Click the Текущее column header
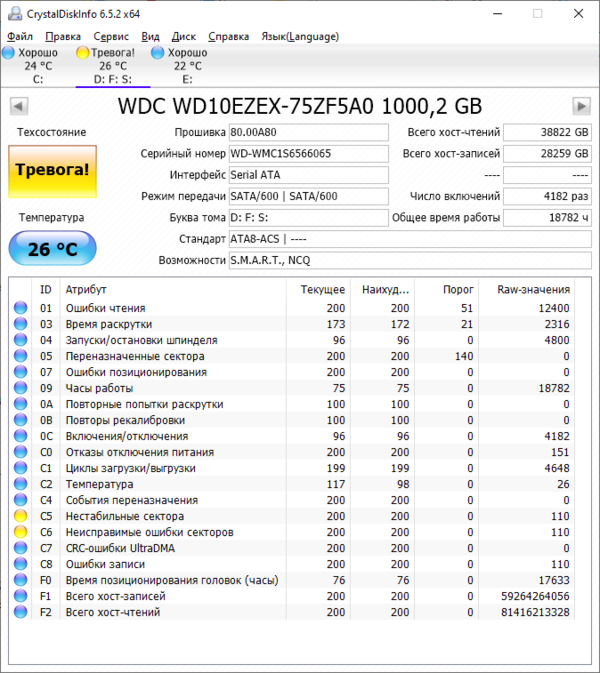Screen dimensions: 600x673 [x=318, y=290]
